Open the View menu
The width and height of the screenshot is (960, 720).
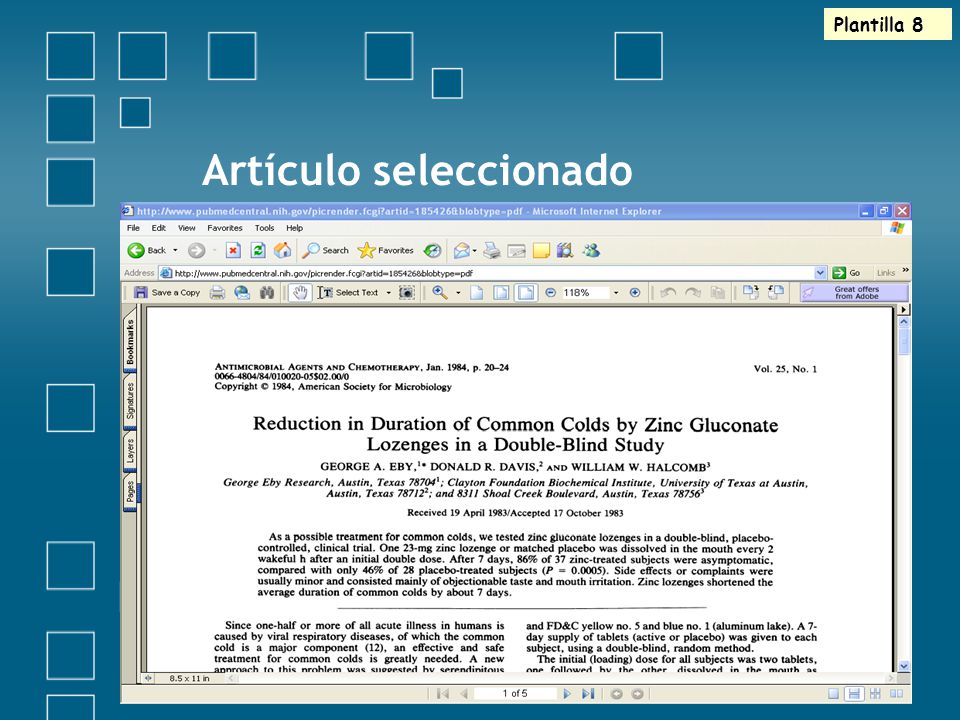[x=187, y=228]
